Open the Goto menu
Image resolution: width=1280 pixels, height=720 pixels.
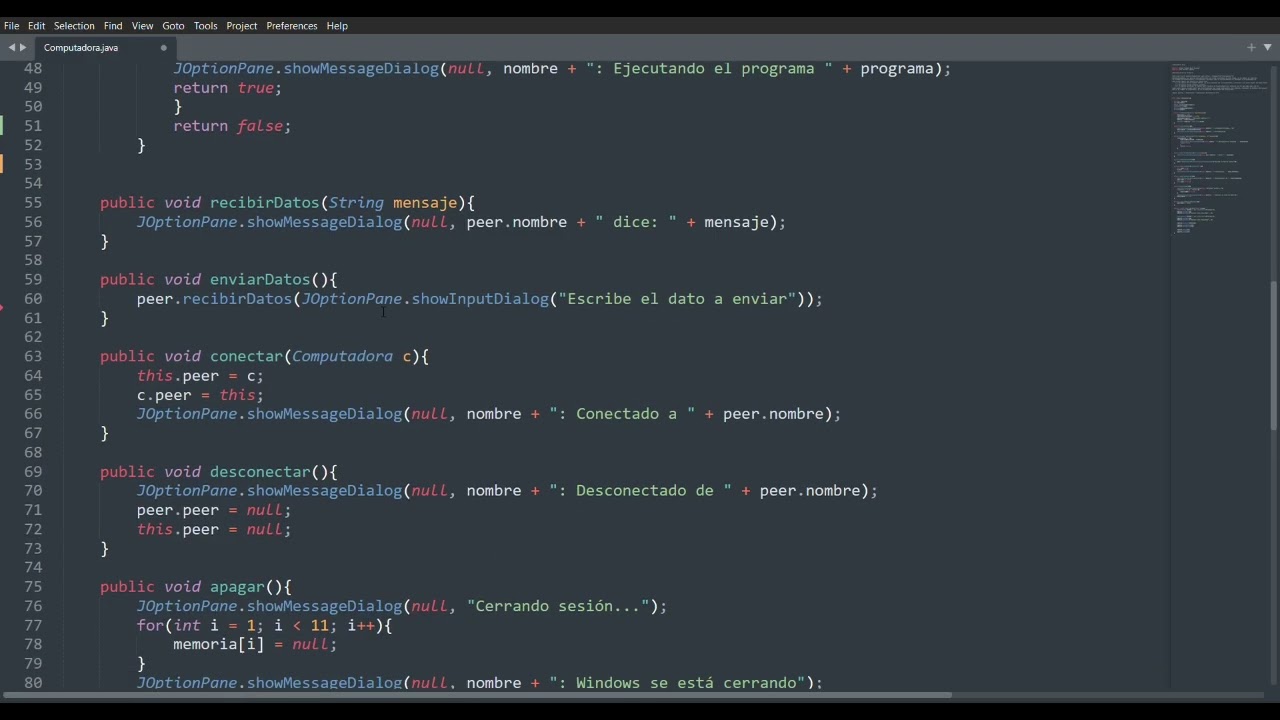pyautogui.click(x=173, y=26)
